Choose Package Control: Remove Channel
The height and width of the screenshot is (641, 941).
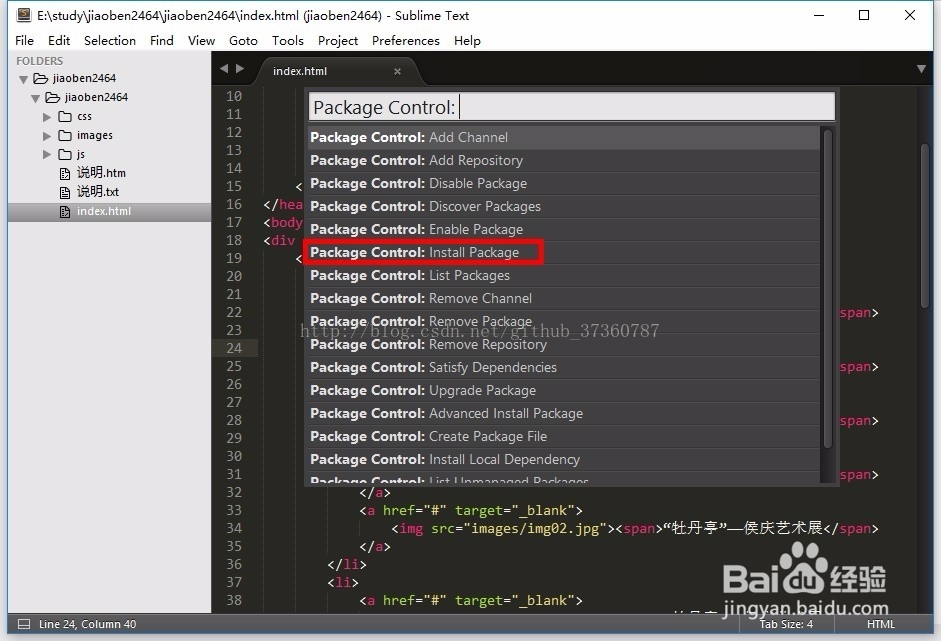tap(564, 298)
